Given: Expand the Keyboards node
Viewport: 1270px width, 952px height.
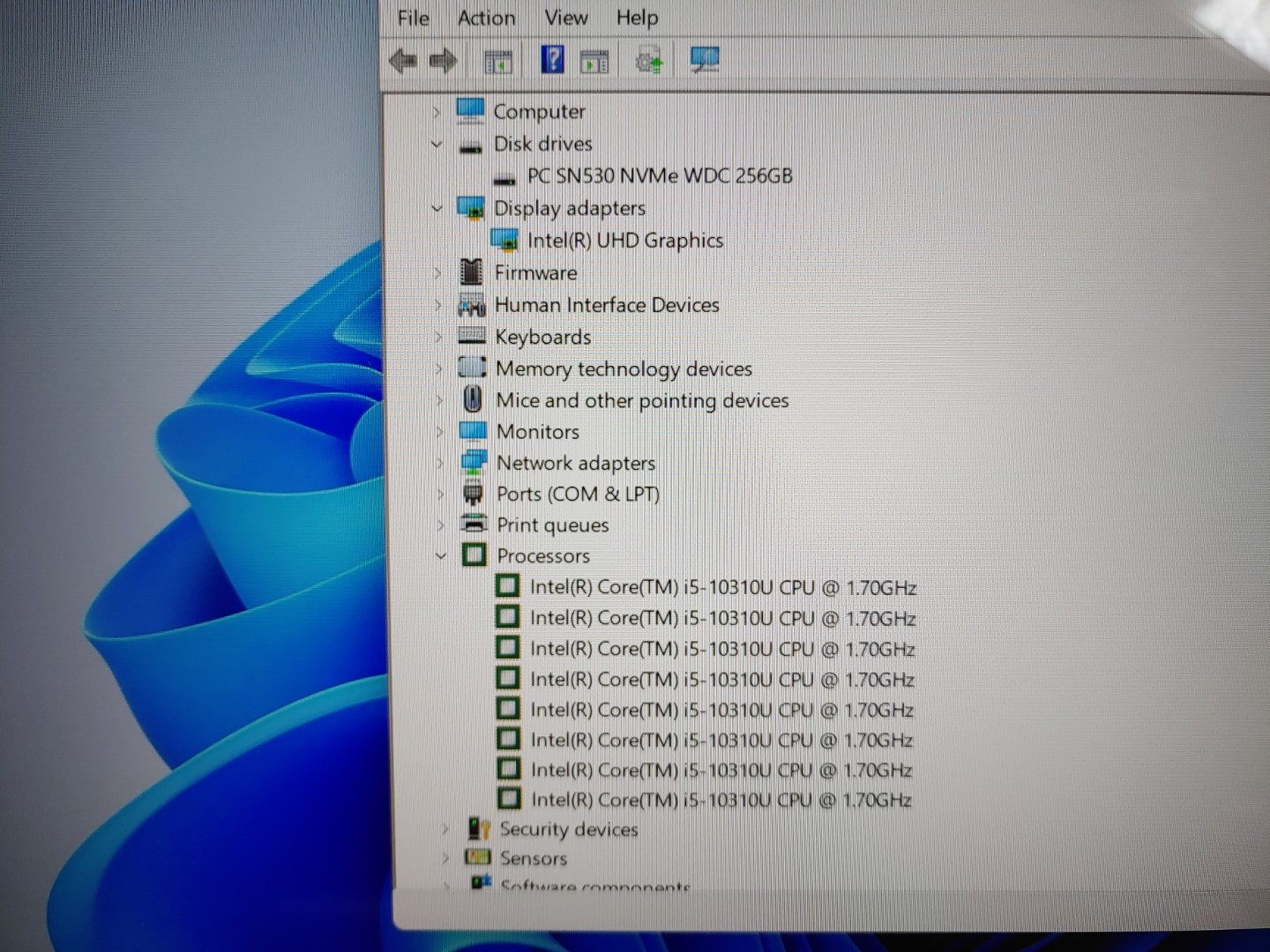Looking at the screenshot, I should 438,337.
